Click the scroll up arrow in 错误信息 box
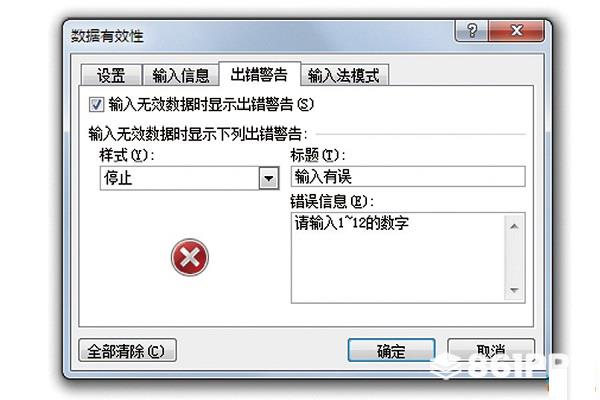This screenshot has width=600, height=400. pyautogui.click(x=514, y=226)
